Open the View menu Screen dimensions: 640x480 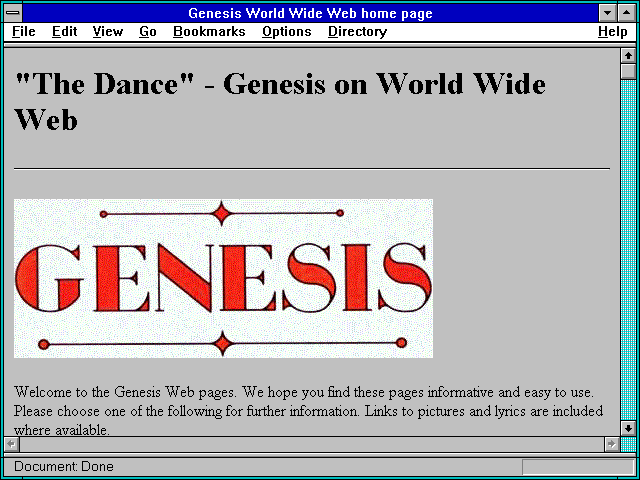pos(108,32)
